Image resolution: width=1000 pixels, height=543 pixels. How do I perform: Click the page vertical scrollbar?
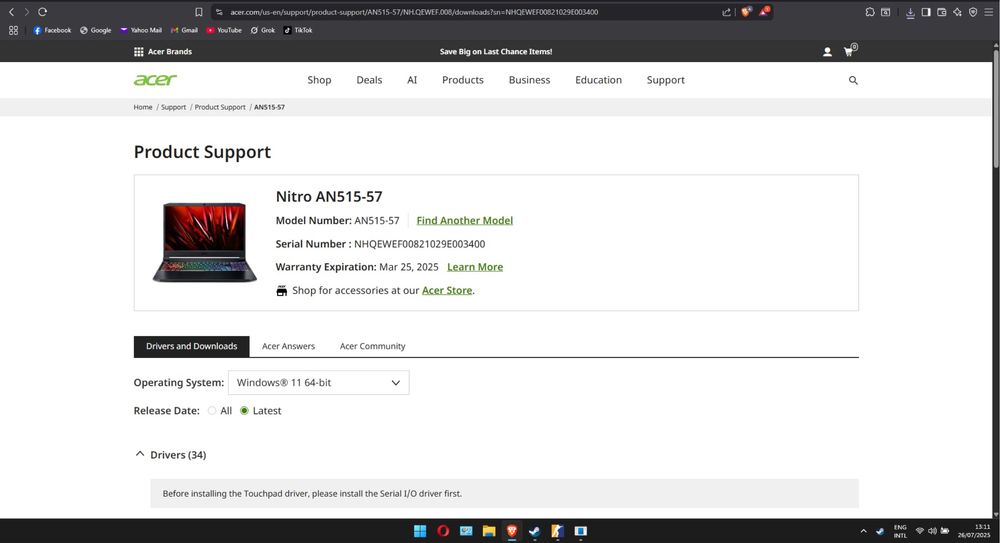click(x=996, y=108)
